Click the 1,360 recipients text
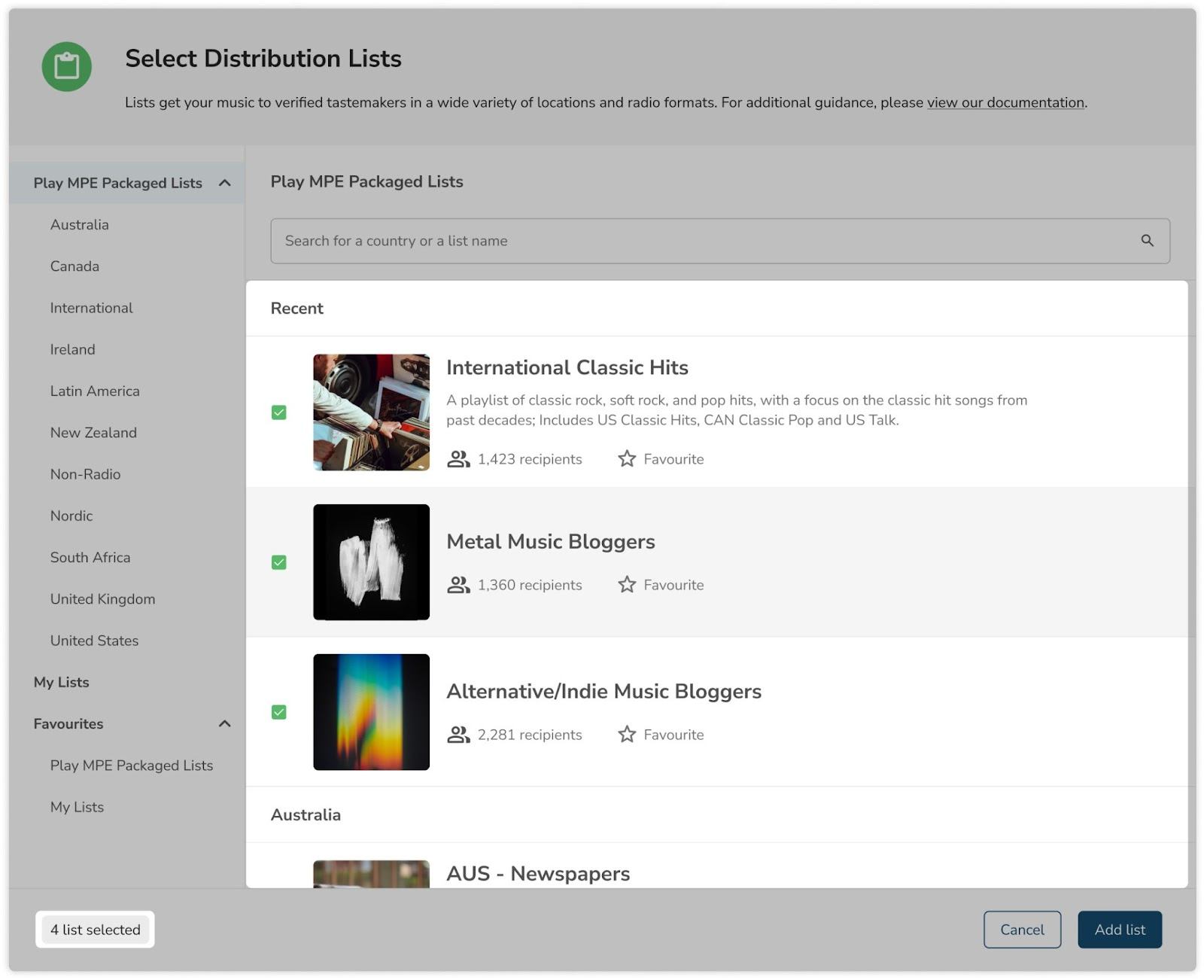The width and height of the screenshot is (1204, 980). click(530, 585)
